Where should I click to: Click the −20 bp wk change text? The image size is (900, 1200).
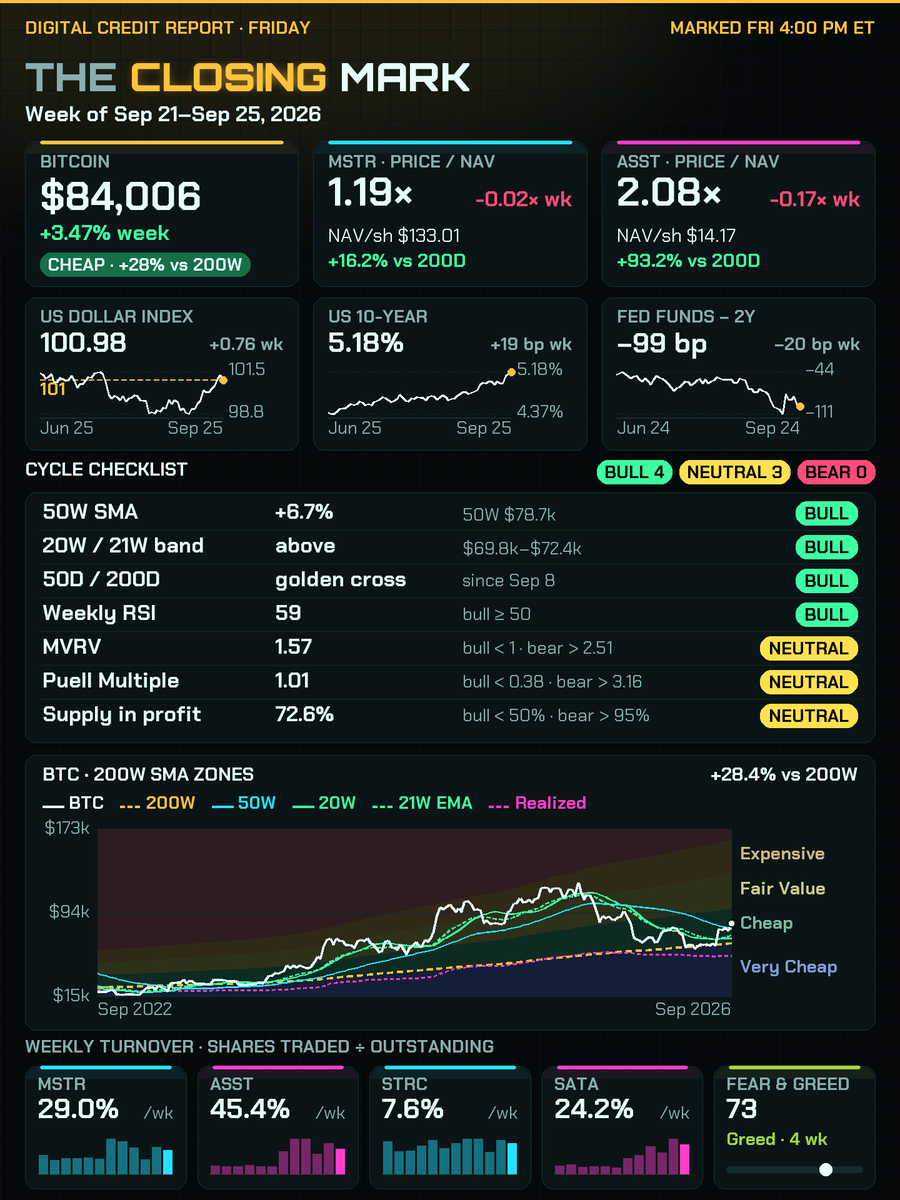click(817, 344)
